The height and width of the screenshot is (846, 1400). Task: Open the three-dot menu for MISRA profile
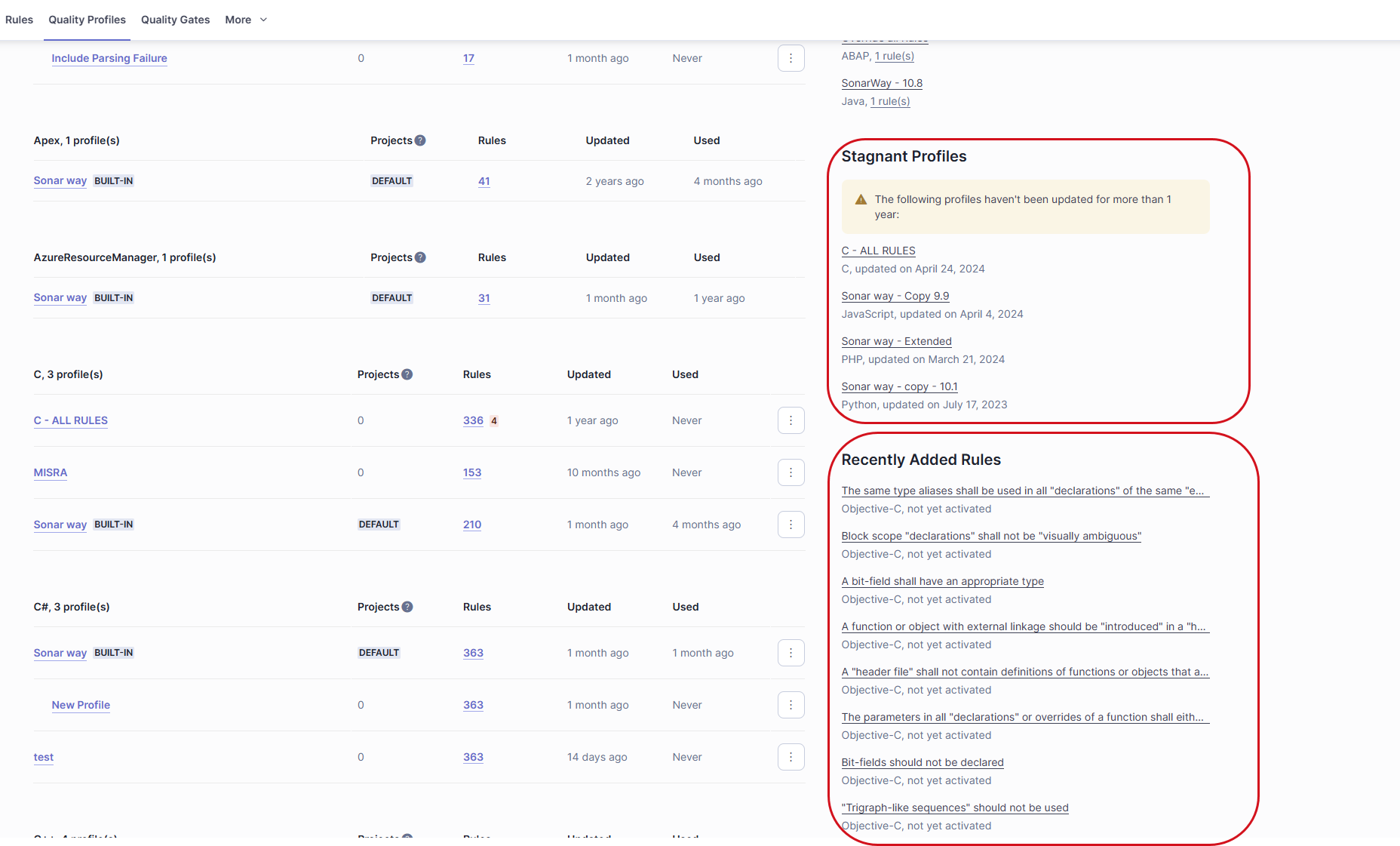pos(791,472)
